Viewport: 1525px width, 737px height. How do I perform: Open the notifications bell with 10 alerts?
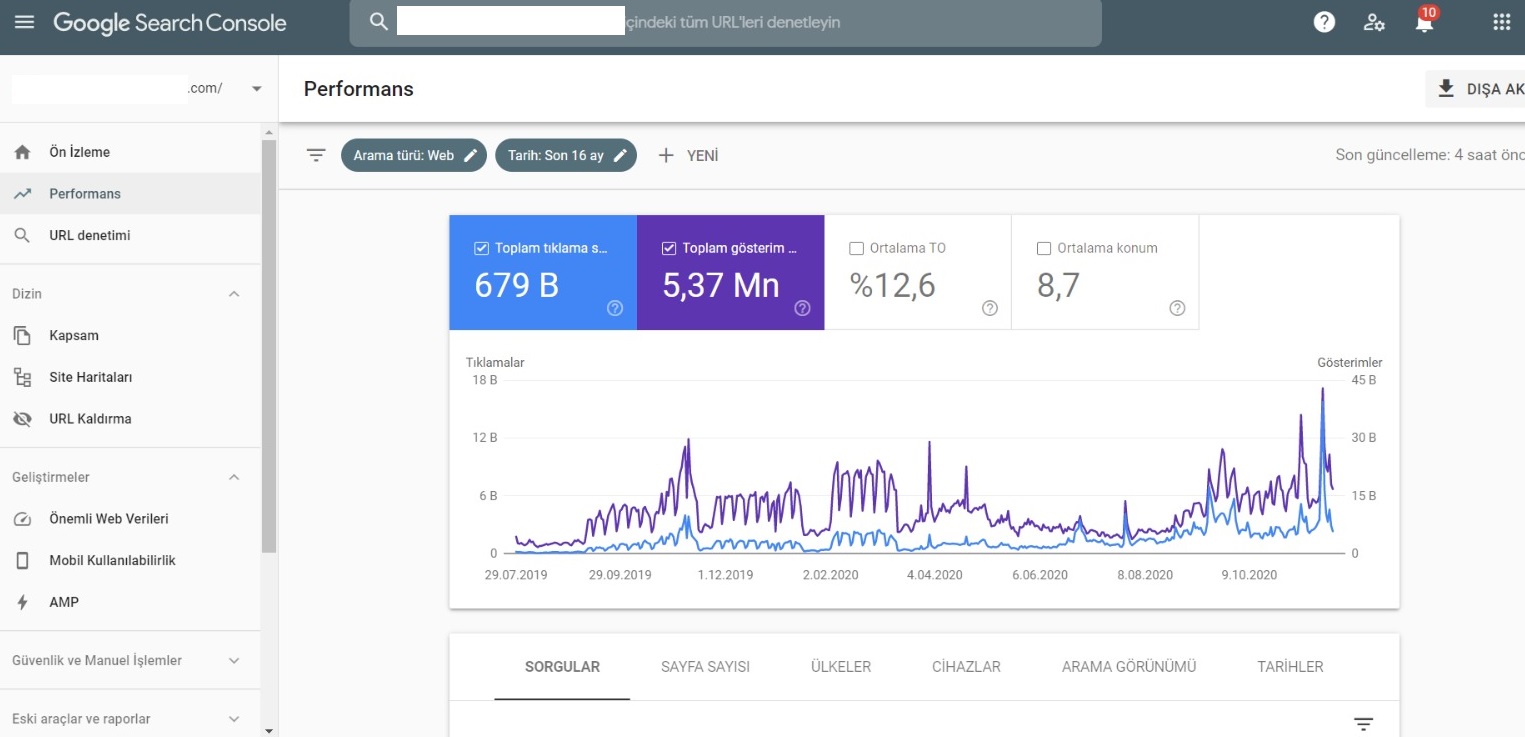point(1425,20)
